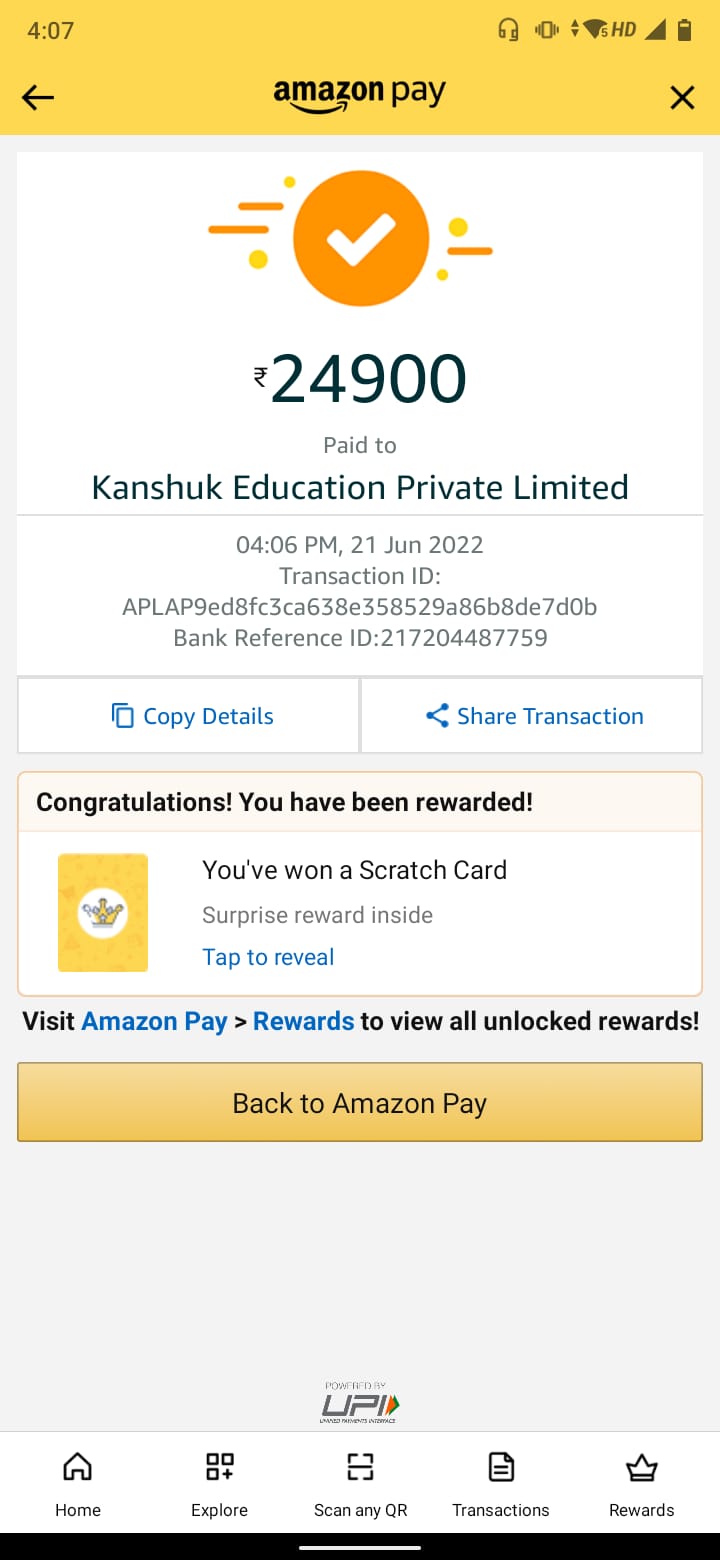This screenshot has width=720, height=1560.
Task: Select the Transaction ID text
Action: [360, 607]
